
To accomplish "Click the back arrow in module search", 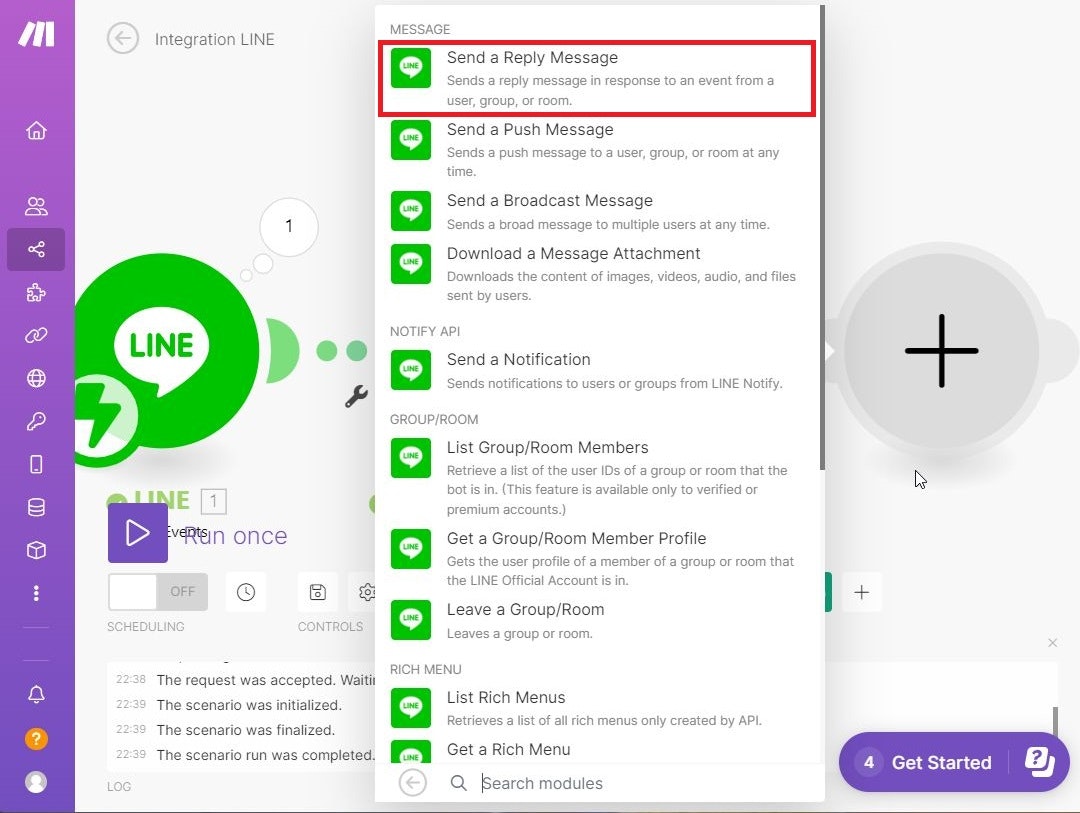I will pos(413,783).
